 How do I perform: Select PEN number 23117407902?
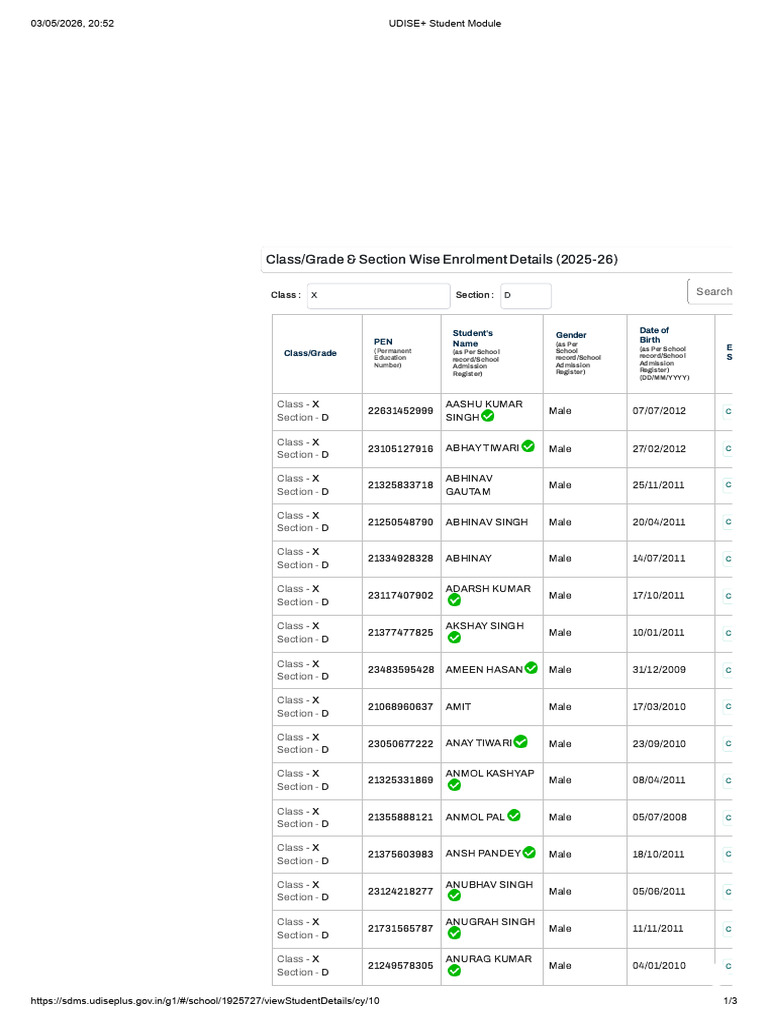click(x=400, y=596)
